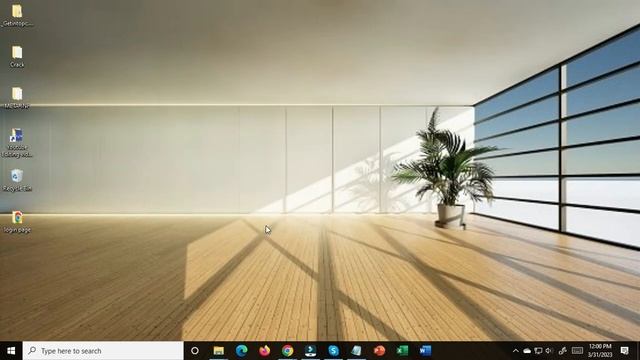Open OneDrive cloud tray icon
The width and height of the screenshot is (640, 360).
(x=527, y=351)
